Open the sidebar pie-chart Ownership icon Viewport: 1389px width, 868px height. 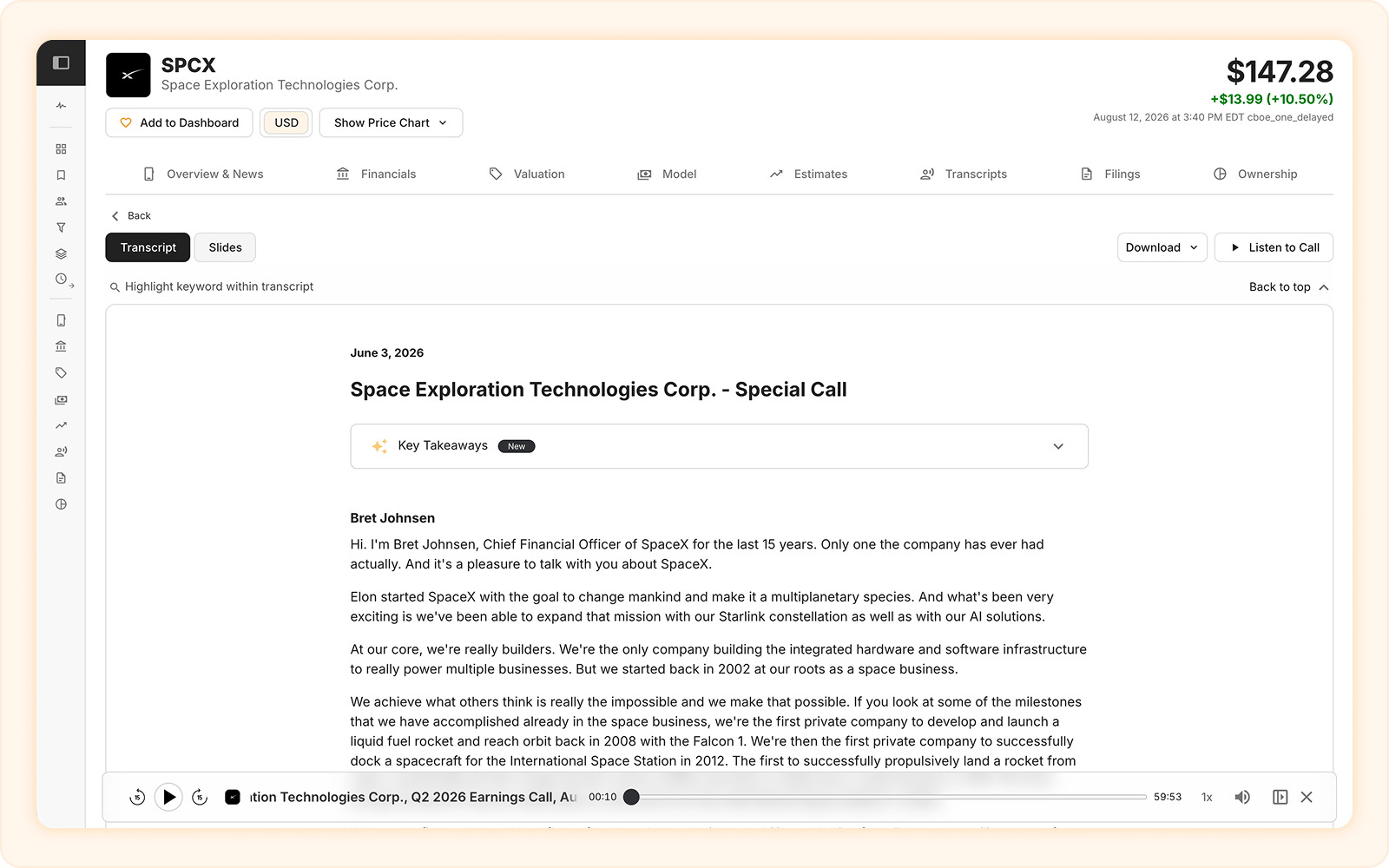point(61,504)
